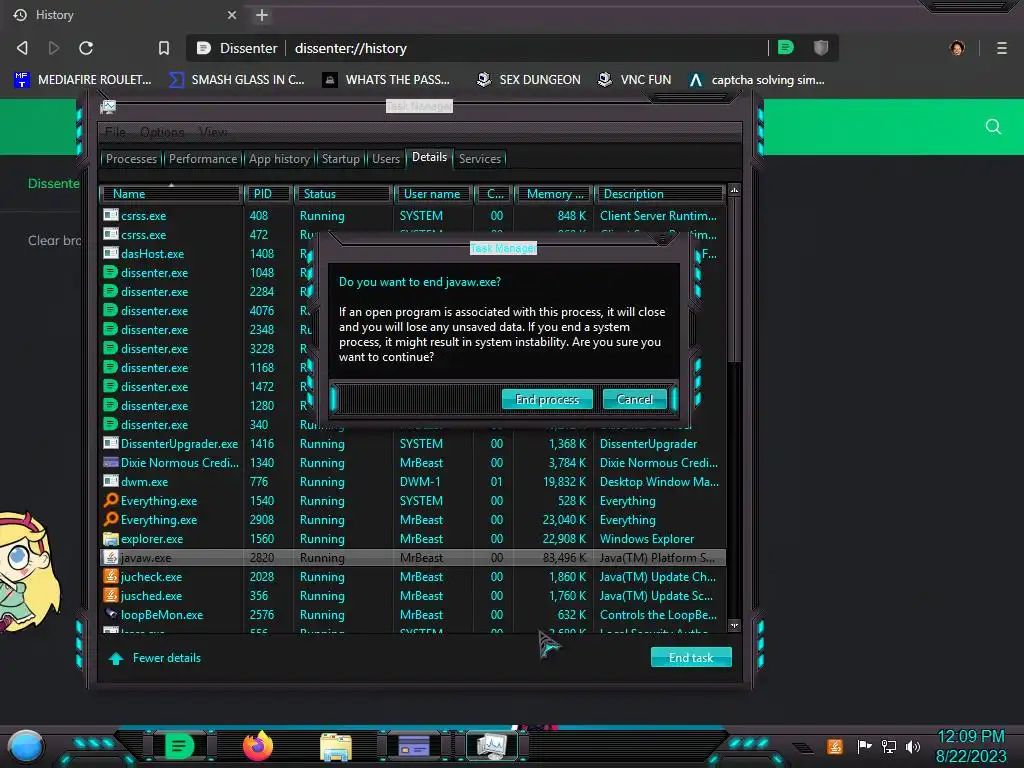Select dissenter.exe icon with PID 1048
Image resolution: width=1024 pixels, height=768 pixels.
coord(111,272)
